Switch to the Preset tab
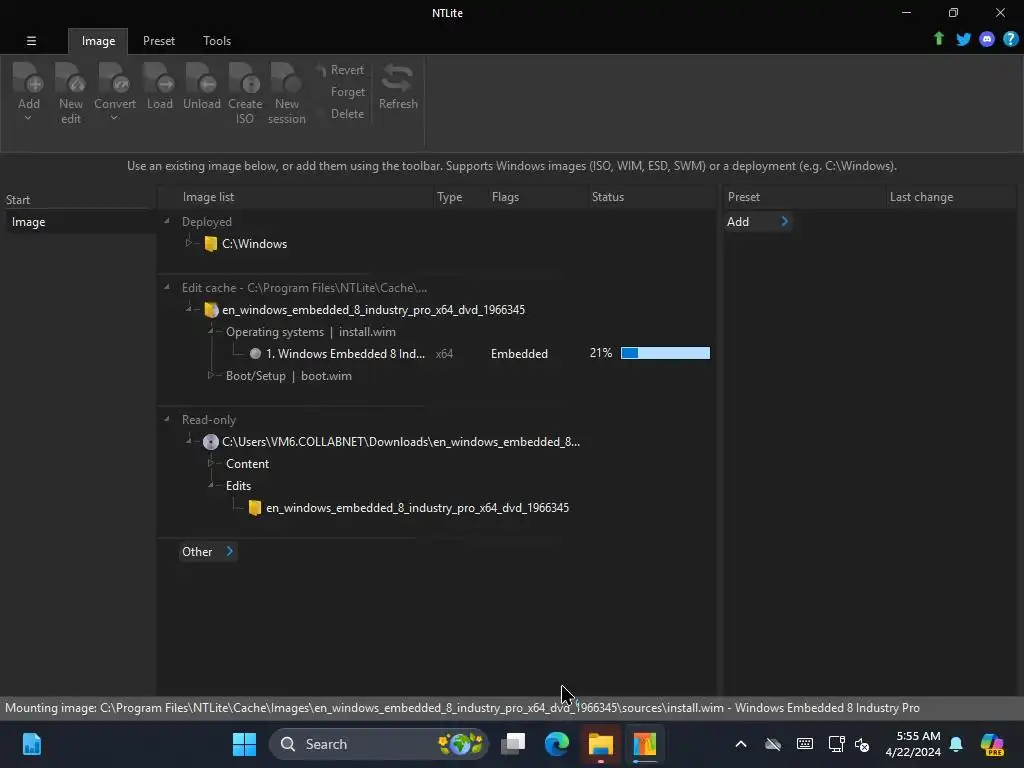Image resolution: width=1024 pixels, height=768 pixels. point(159,40)
